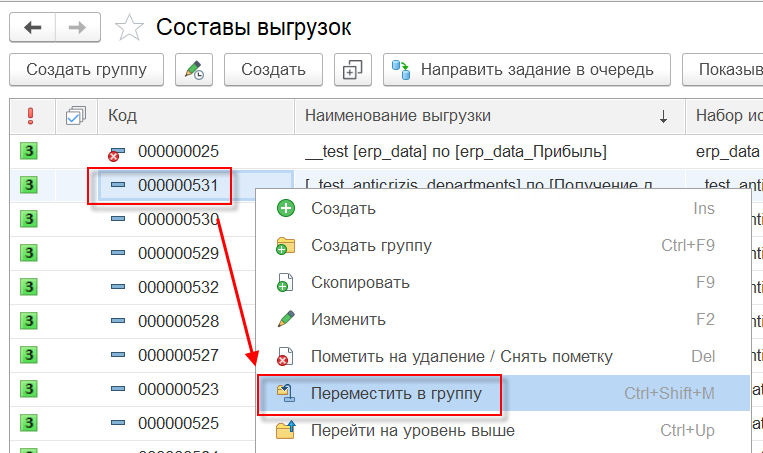Viewport: 763px width, 453px height.
Task: Click the pencil with clock toolbar icon
Action: [x=193, y=70]
